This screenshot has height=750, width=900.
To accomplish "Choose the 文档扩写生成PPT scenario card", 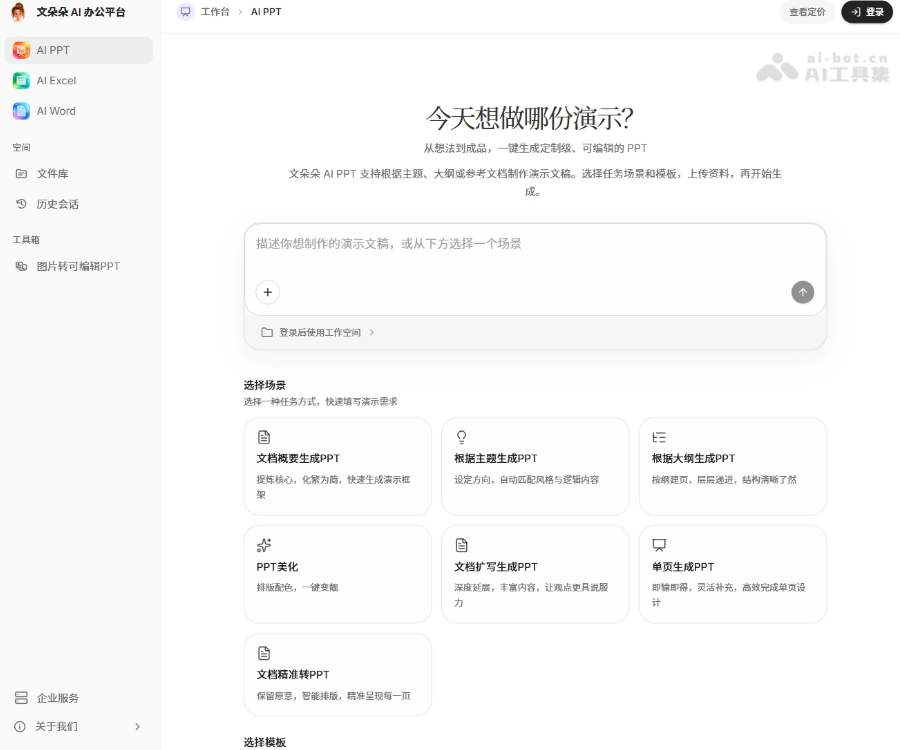I will [535, 574].
